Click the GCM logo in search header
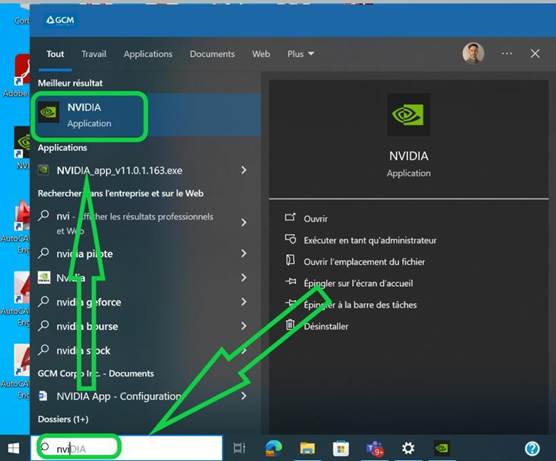Viewport: 556px width, 461px height. (x=60, y=20)
